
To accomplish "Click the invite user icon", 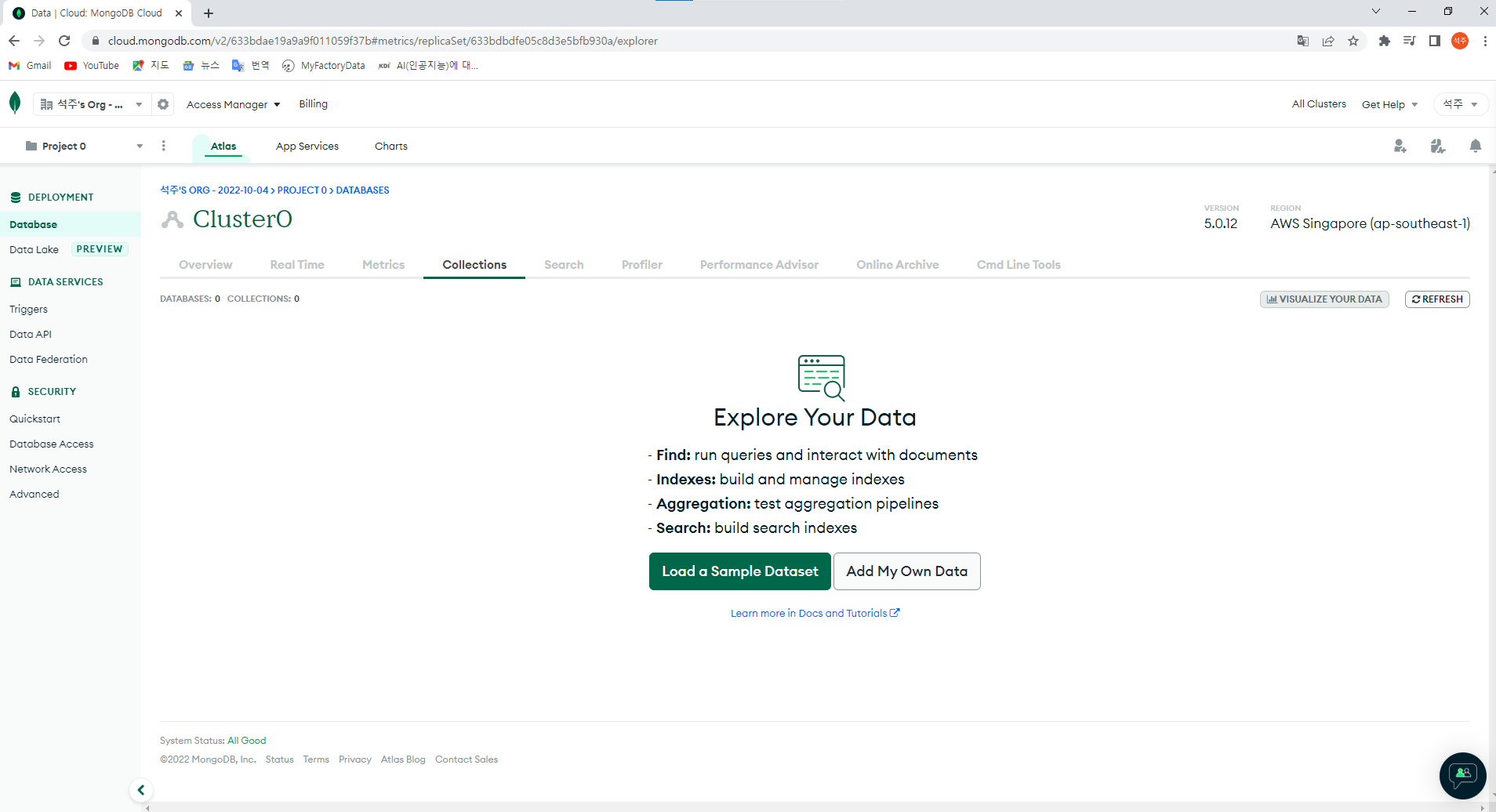I will pyautogui.click(x=1400, y=146).
